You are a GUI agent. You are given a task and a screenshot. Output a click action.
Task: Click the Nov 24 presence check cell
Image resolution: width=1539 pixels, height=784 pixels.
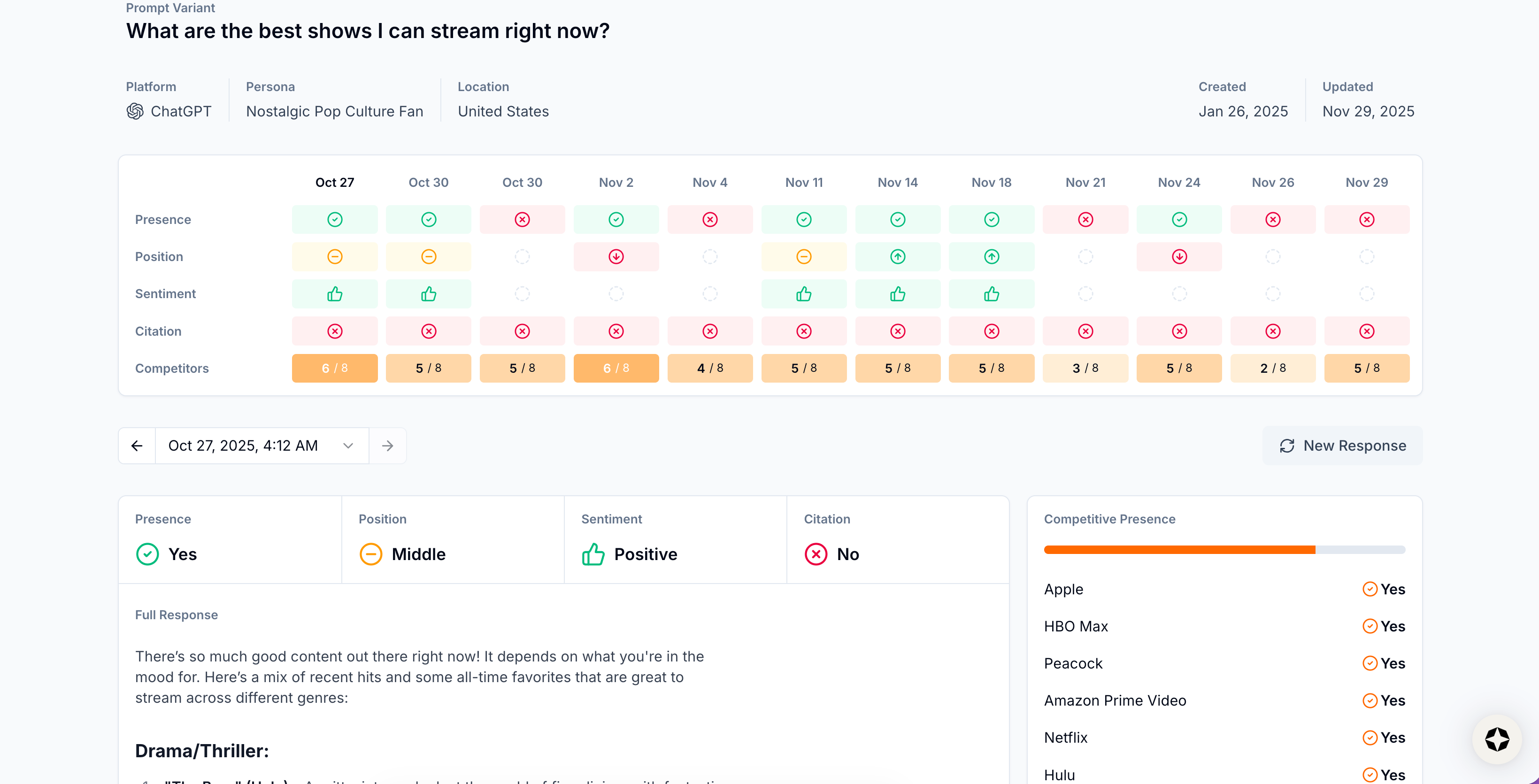(1179, 219)
